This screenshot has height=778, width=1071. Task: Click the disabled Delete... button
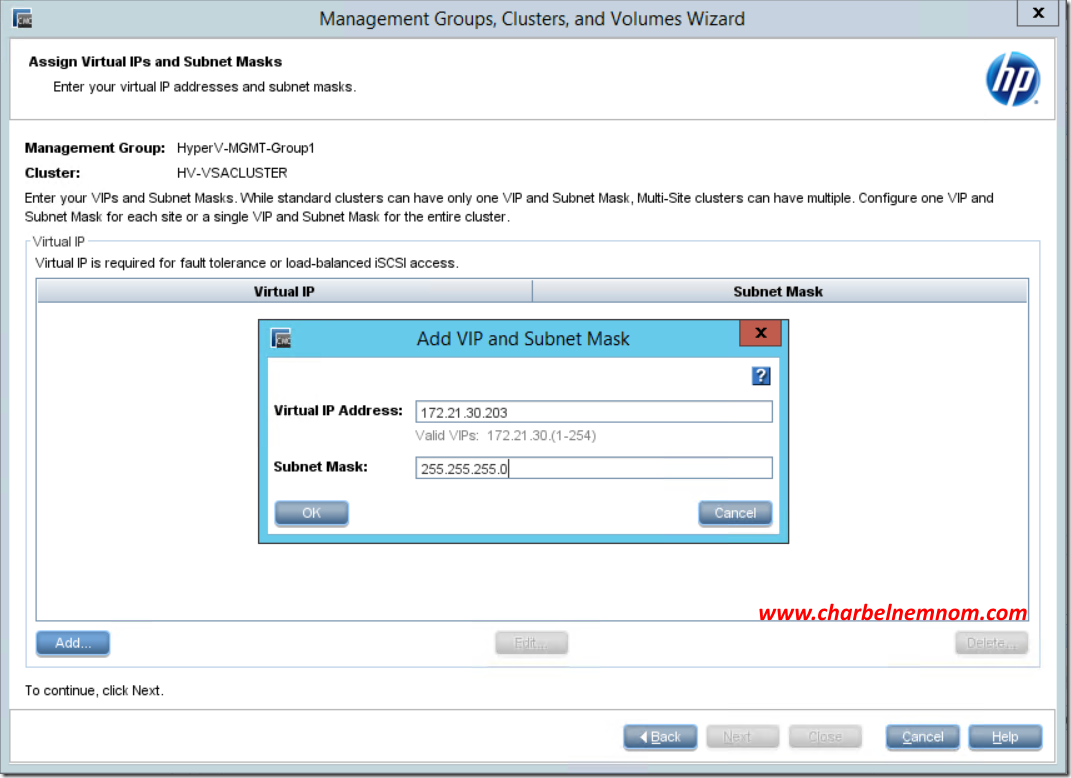pyautogui.click(x=991, y=643)
